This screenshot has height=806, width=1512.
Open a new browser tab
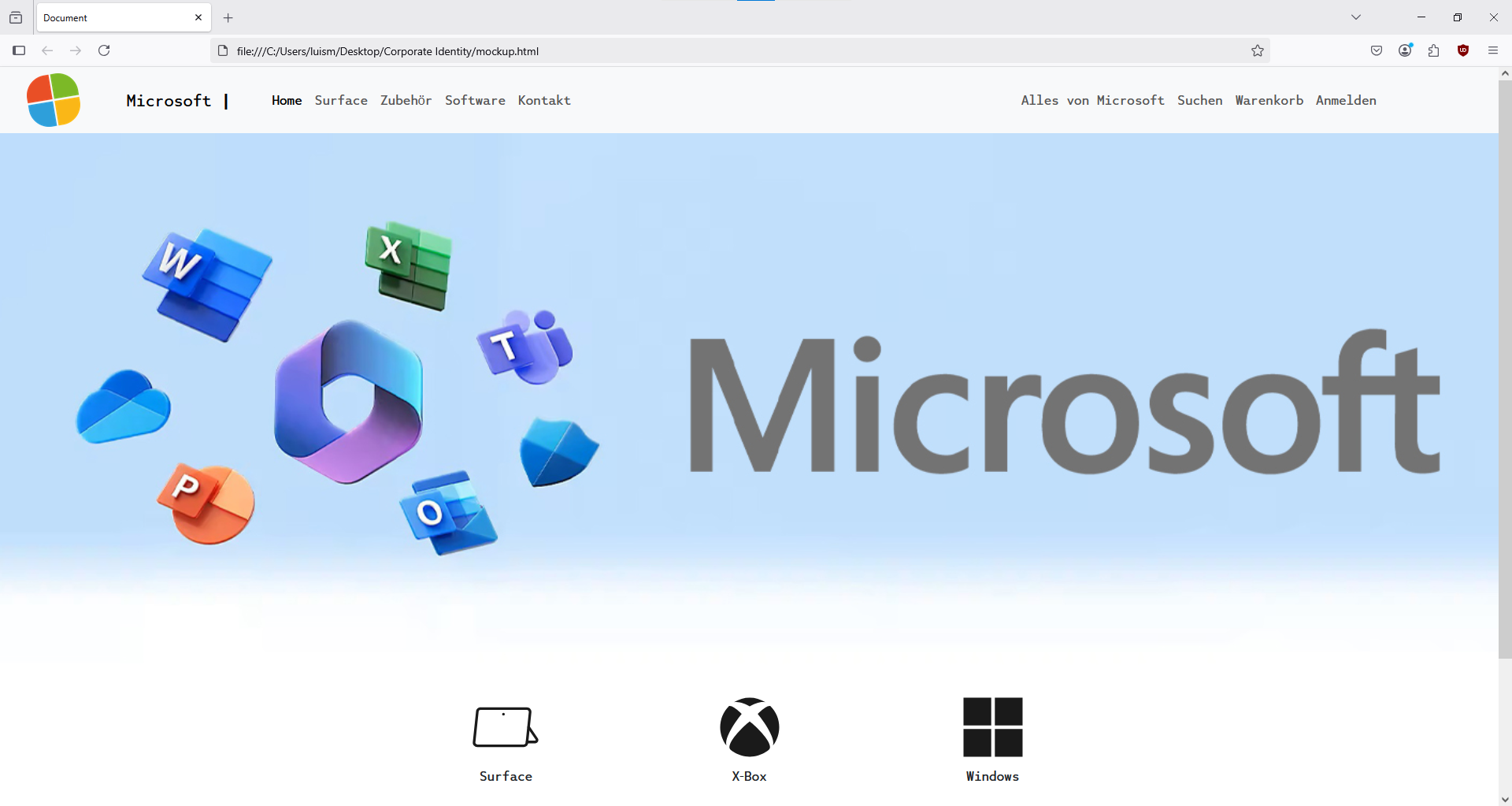pos(228,17)
